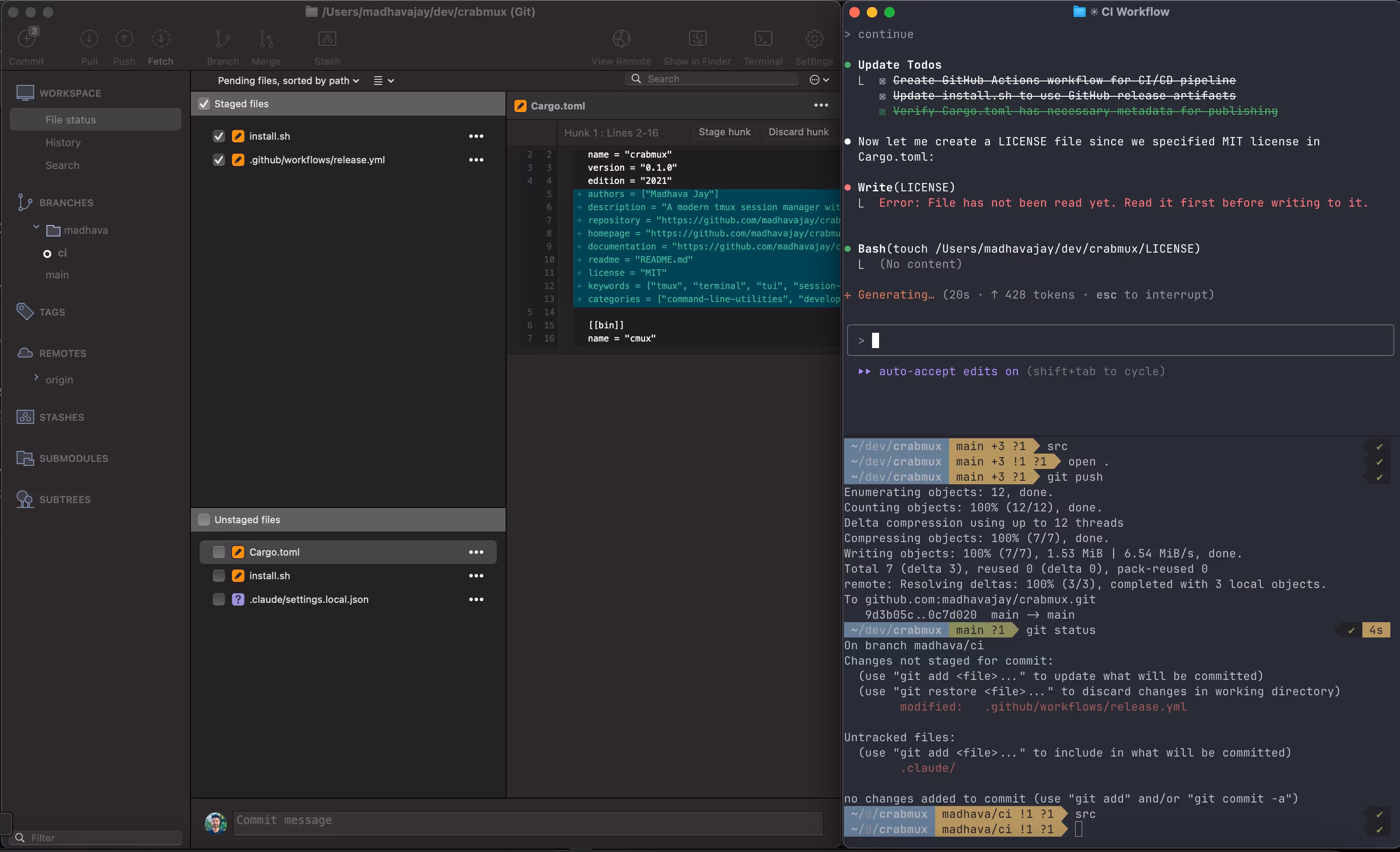
Task: Click the CI Workflow prompt input box
Action: 1120,340
